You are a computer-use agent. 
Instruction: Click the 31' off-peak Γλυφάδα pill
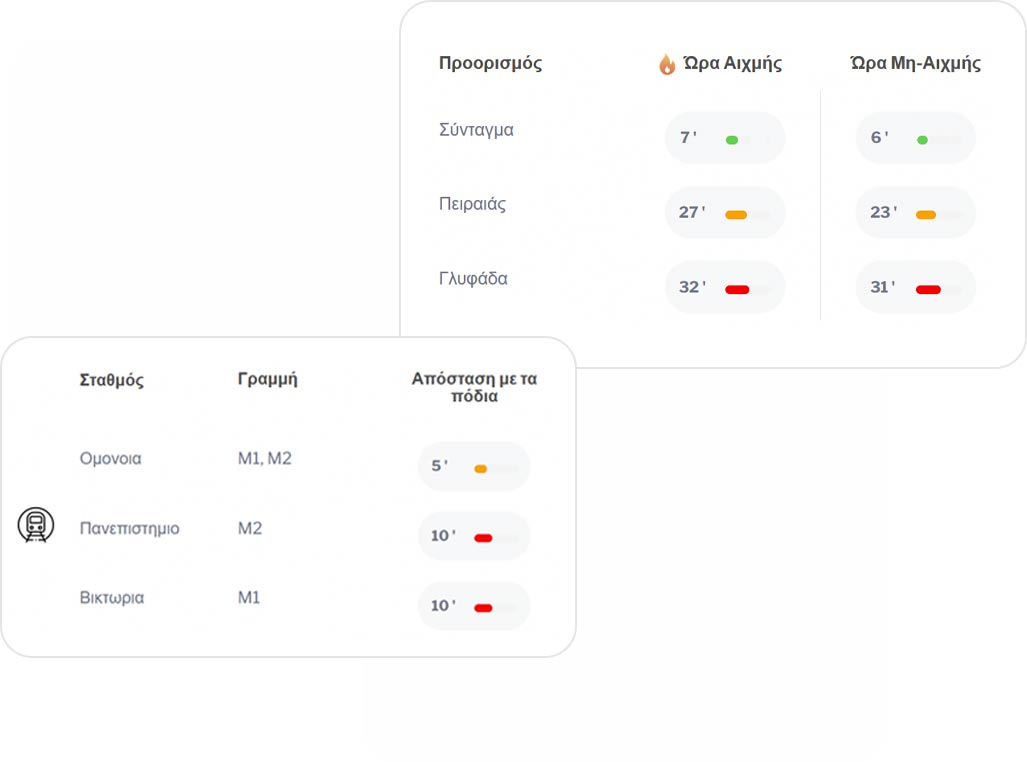pos(916,287)
